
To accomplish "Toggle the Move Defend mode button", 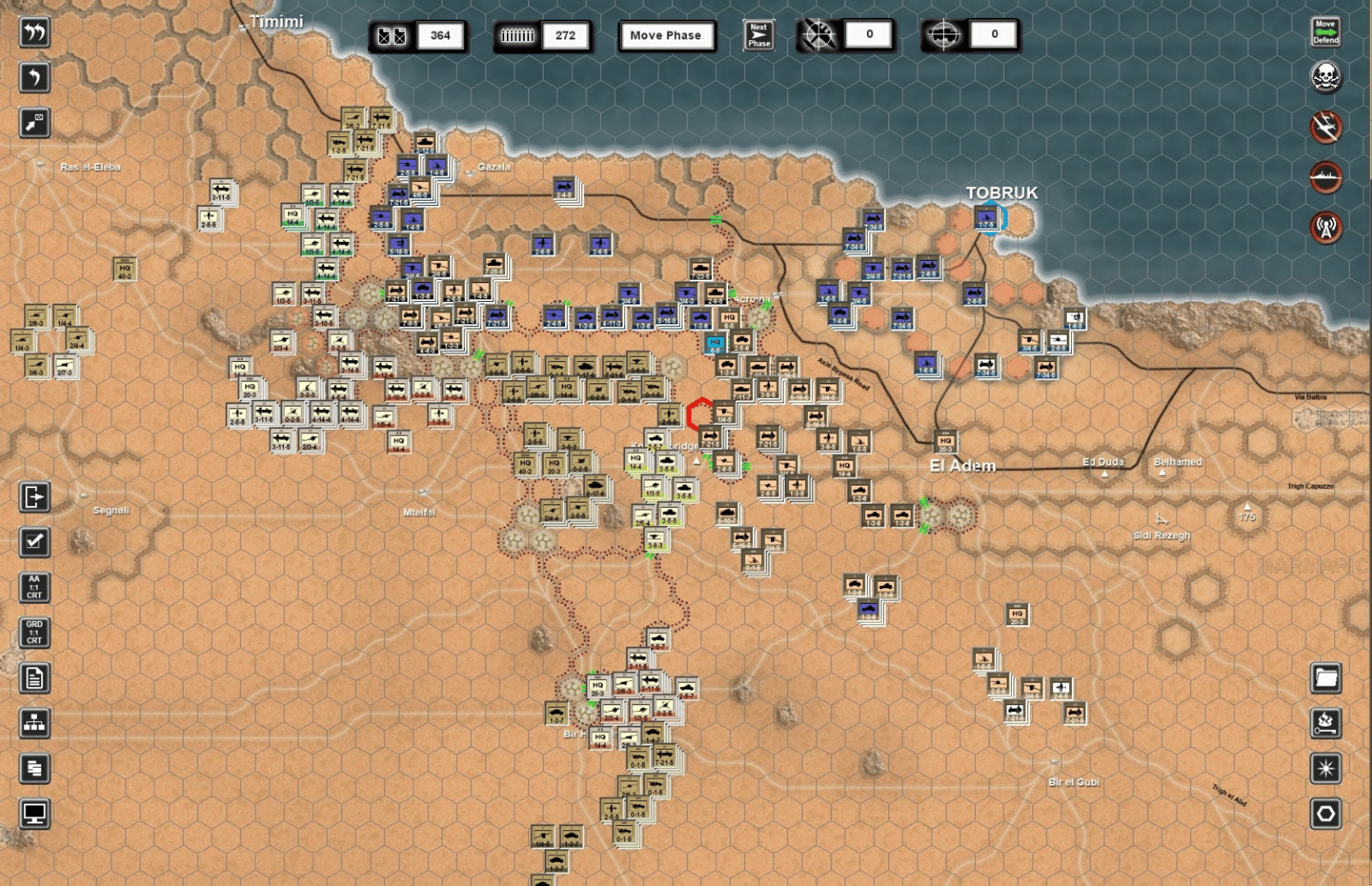I will tap(1325, 33).
